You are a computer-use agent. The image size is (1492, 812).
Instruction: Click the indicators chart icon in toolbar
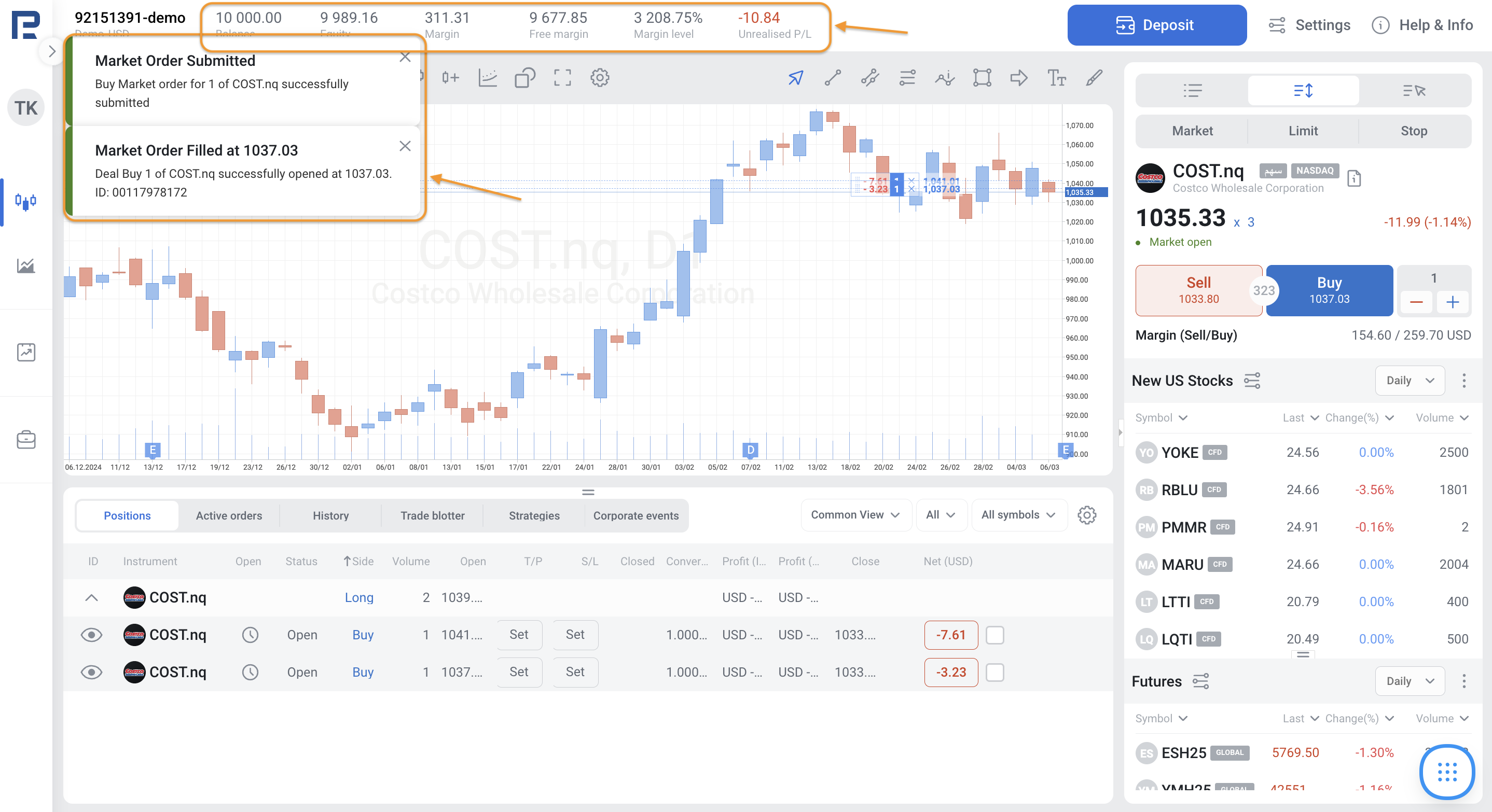click(488, 78)
